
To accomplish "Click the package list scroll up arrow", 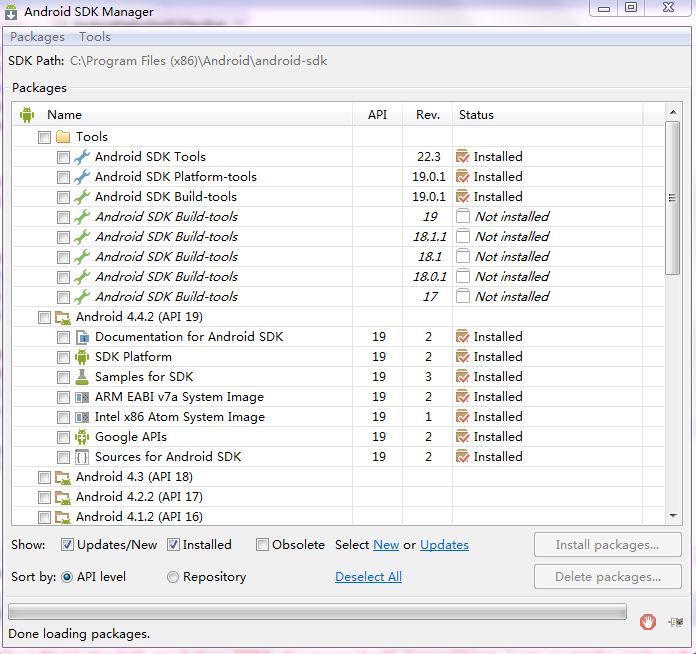I will [673, 112].
